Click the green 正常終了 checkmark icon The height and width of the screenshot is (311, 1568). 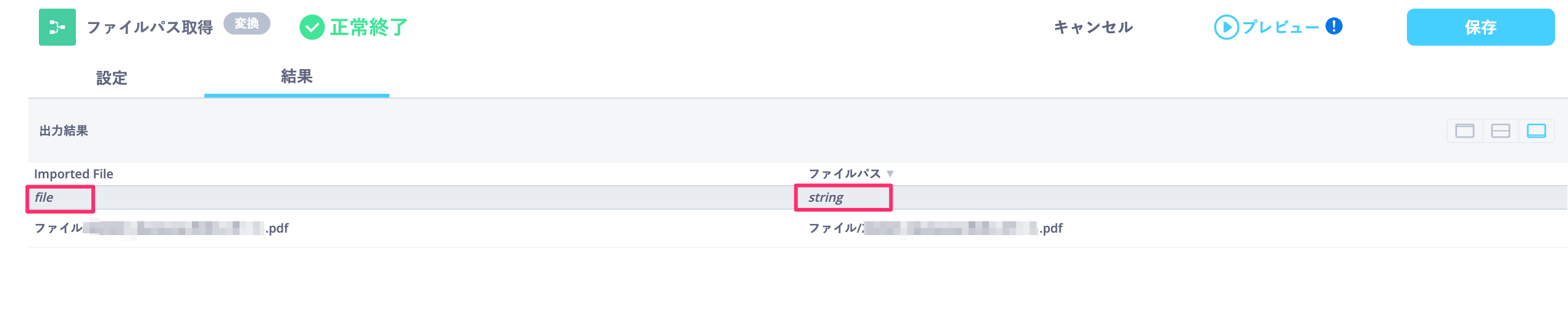click(312, 27)
